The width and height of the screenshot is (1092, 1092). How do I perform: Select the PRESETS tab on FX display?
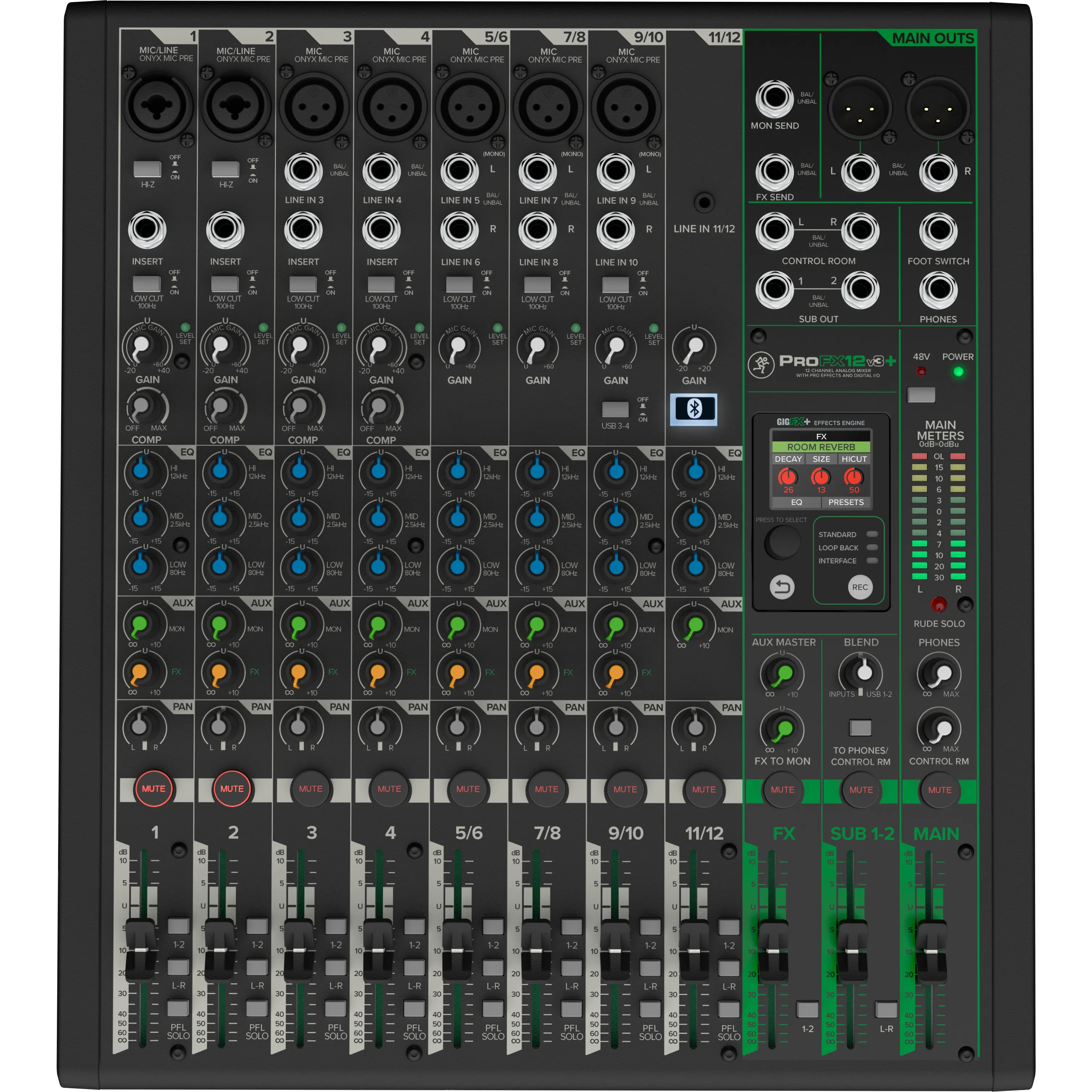pyautogui.click(x=846, y=502)
